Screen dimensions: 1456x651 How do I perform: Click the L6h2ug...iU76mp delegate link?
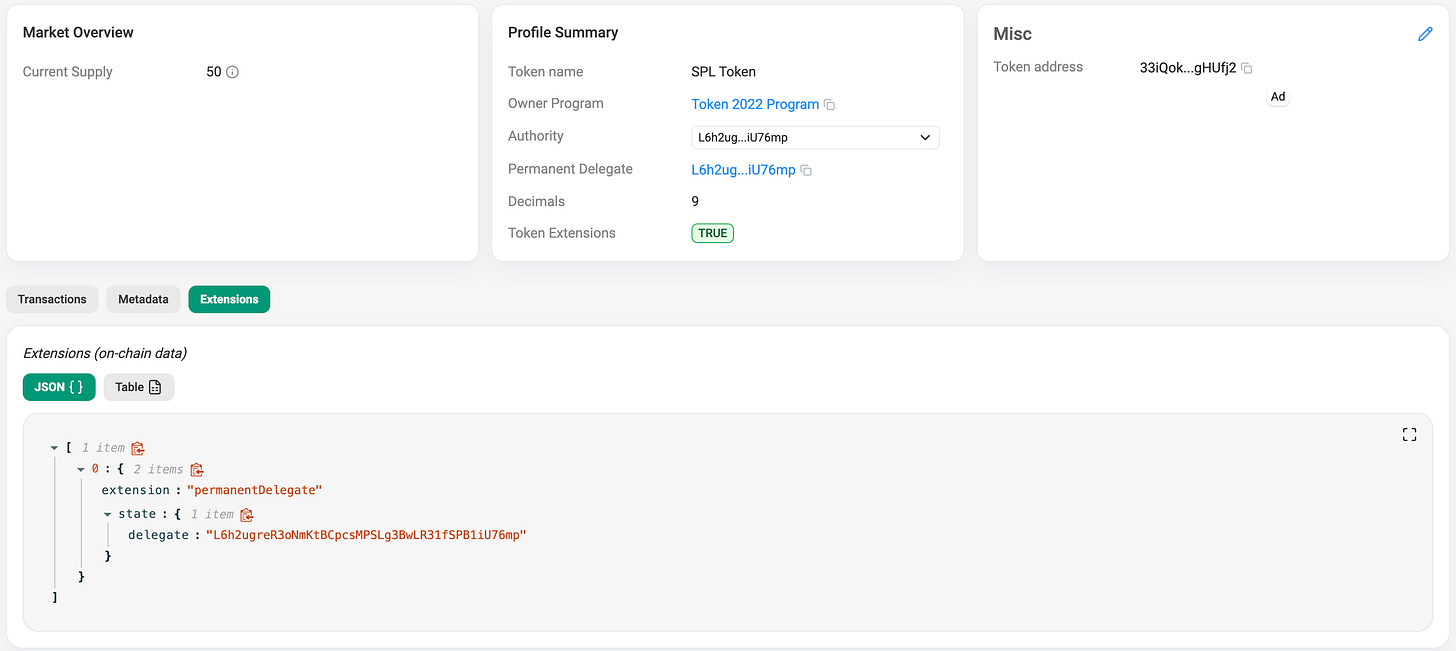pyautogui.click(x=744, y=169)
